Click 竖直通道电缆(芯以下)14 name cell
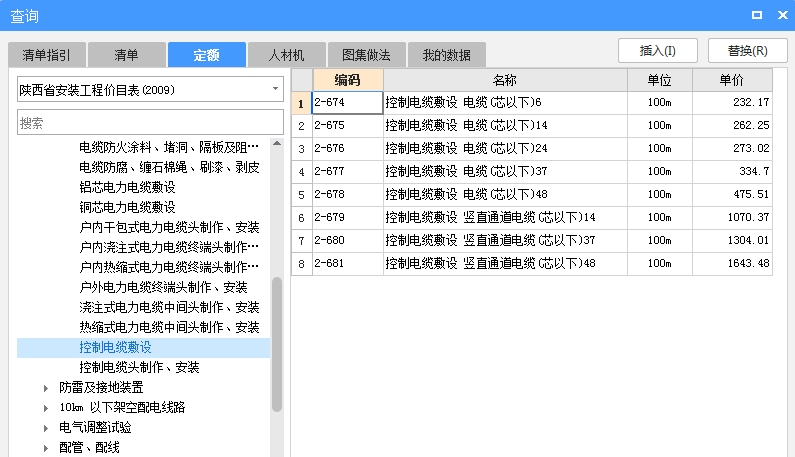Screen dimensions: 795x457 click(x=505, y=218)
